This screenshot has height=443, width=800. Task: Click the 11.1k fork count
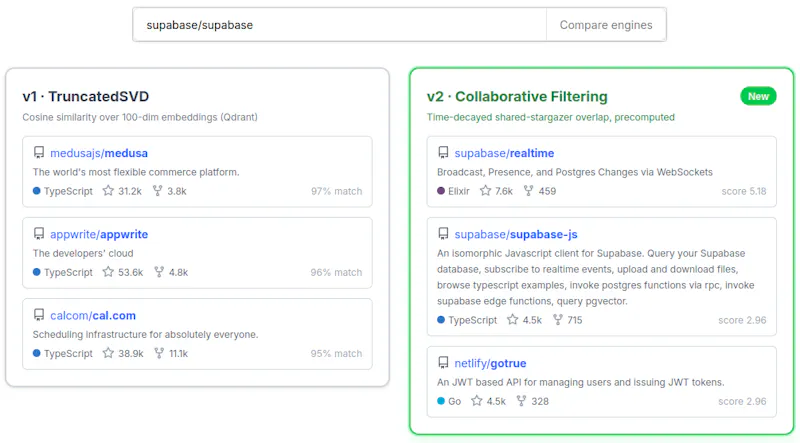coord(179,354)
